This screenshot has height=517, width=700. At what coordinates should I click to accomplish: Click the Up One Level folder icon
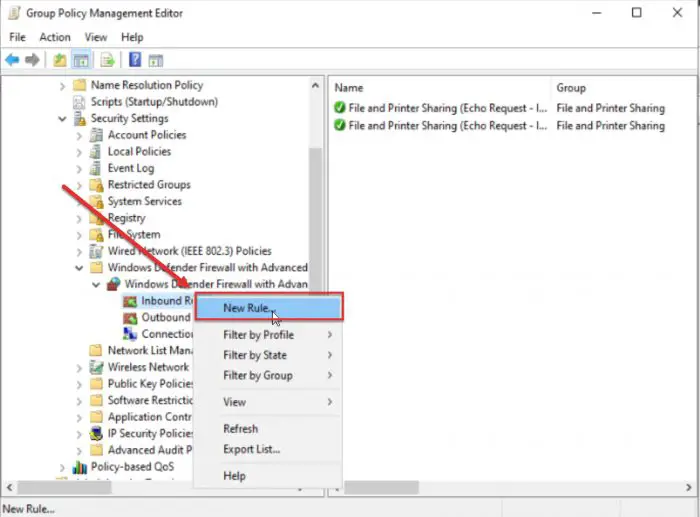tap(59, 59)
